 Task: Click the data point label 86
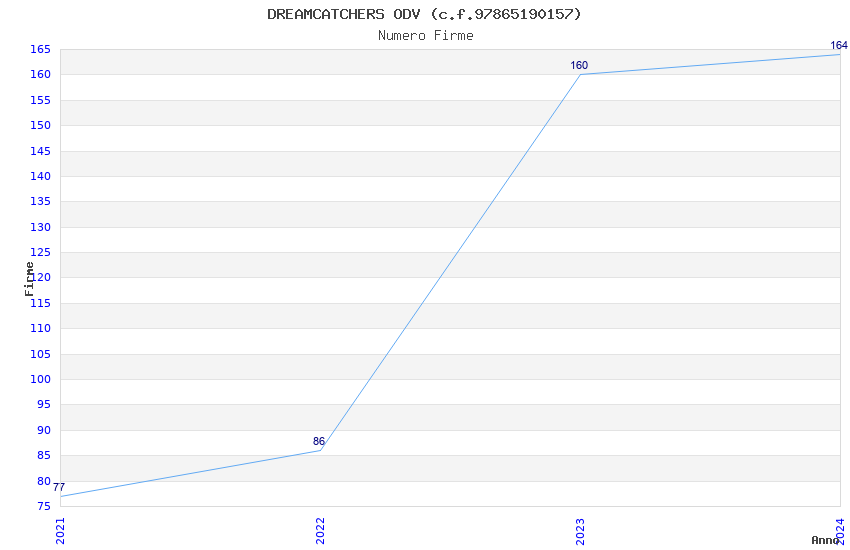pyautogui.click(x=319, y=442)
